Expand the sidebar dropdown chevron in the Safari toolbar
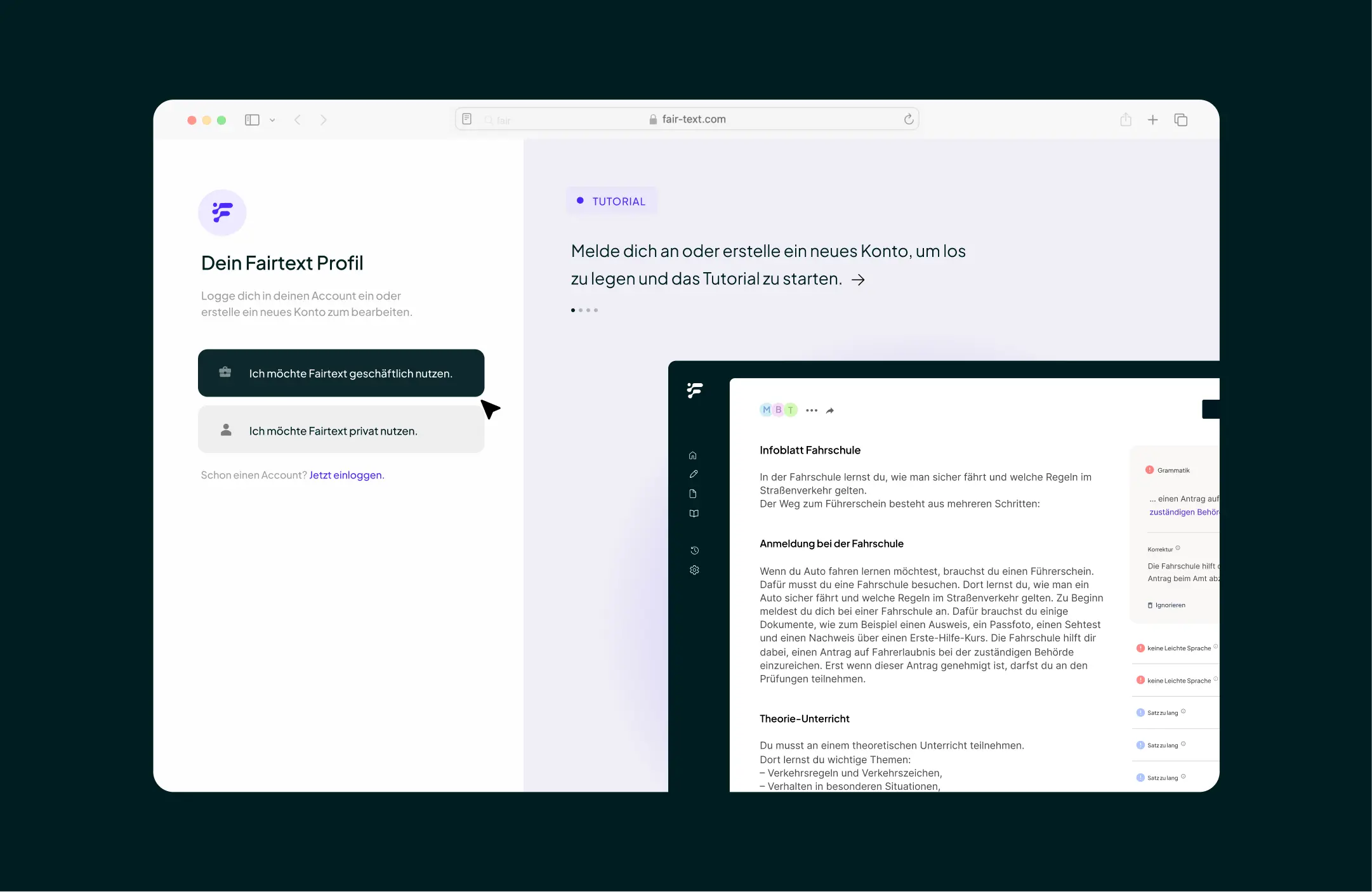 click(x=272, y=120)
